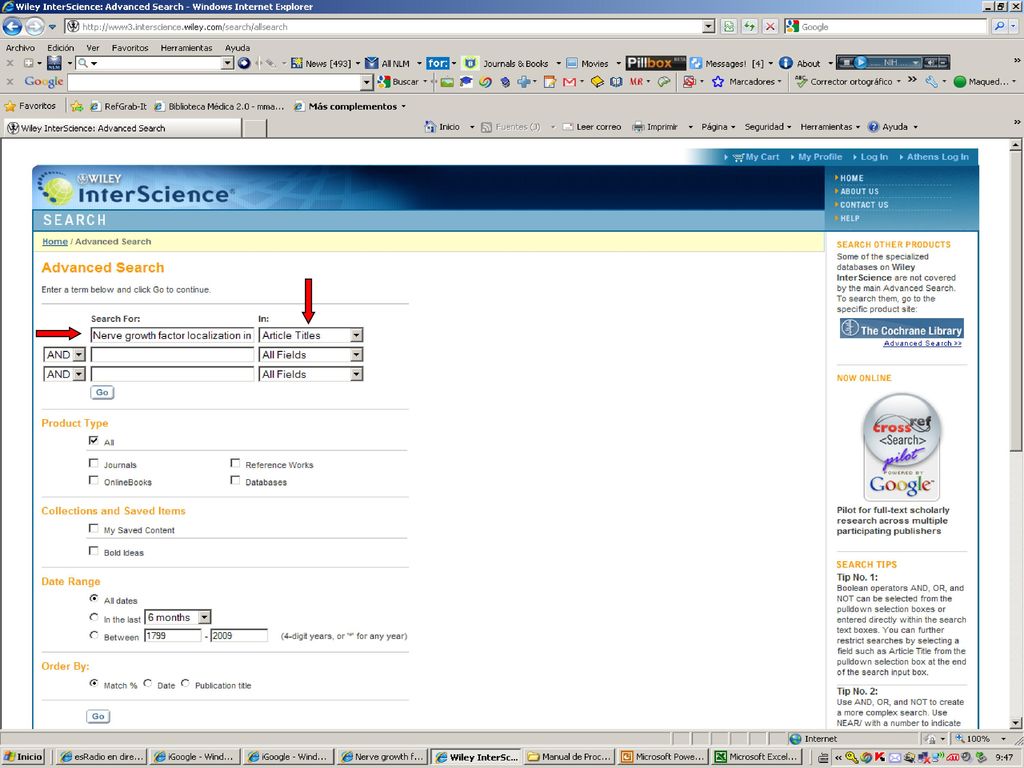Viewport: 1024px width, 768px height.
Task: Stop page loading with the red X icon
Action: click(771, 27)
